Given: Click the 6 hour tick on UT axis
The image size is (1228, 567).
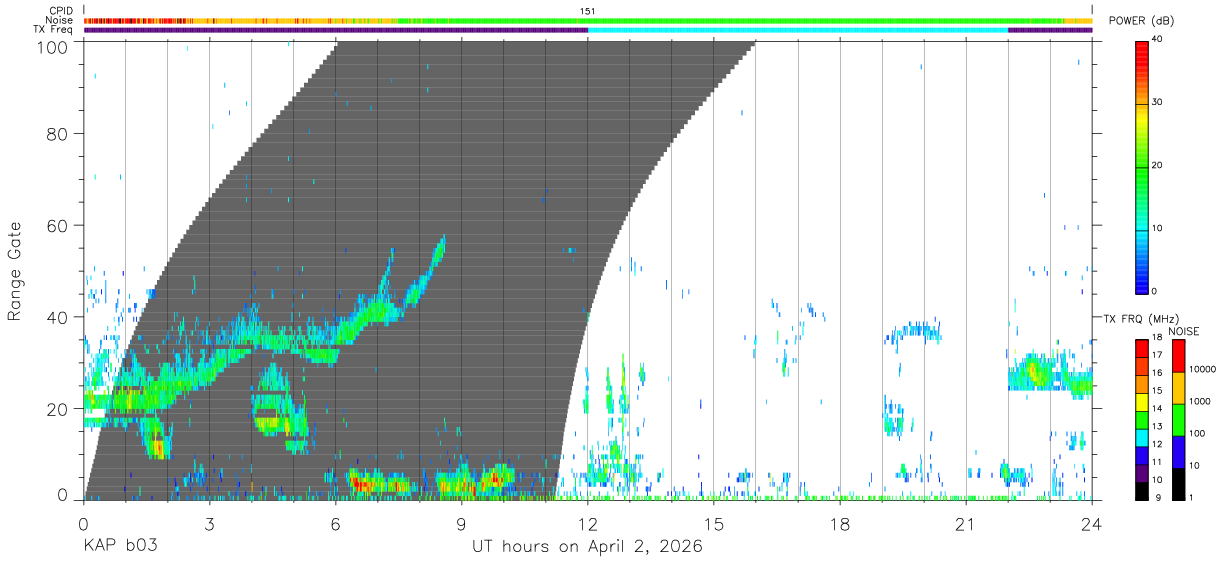Looking at the screenshot, I should [335, 524].
